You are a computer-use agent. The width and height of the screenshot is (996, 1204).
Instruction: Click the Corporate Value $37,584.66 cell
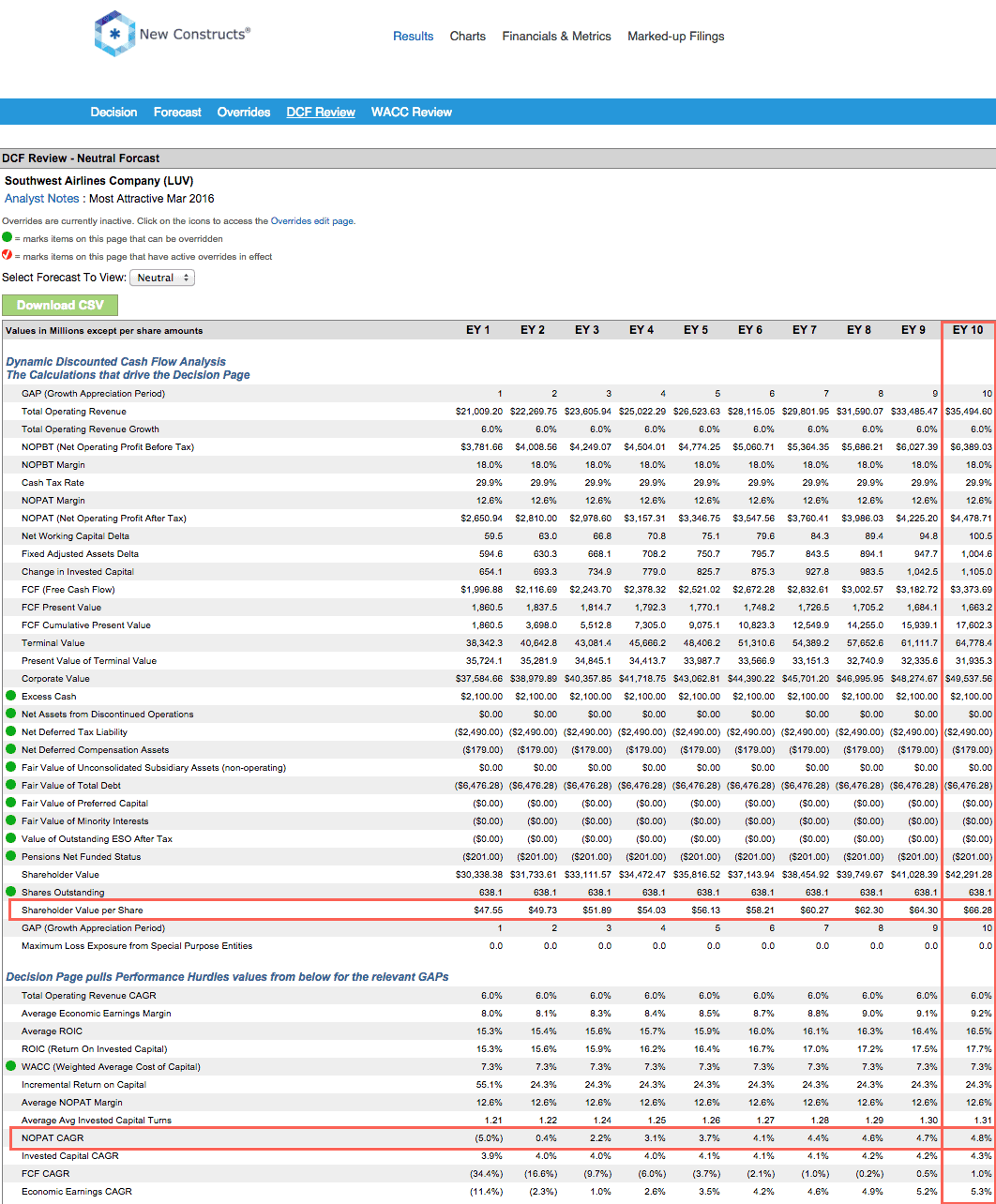479,679
